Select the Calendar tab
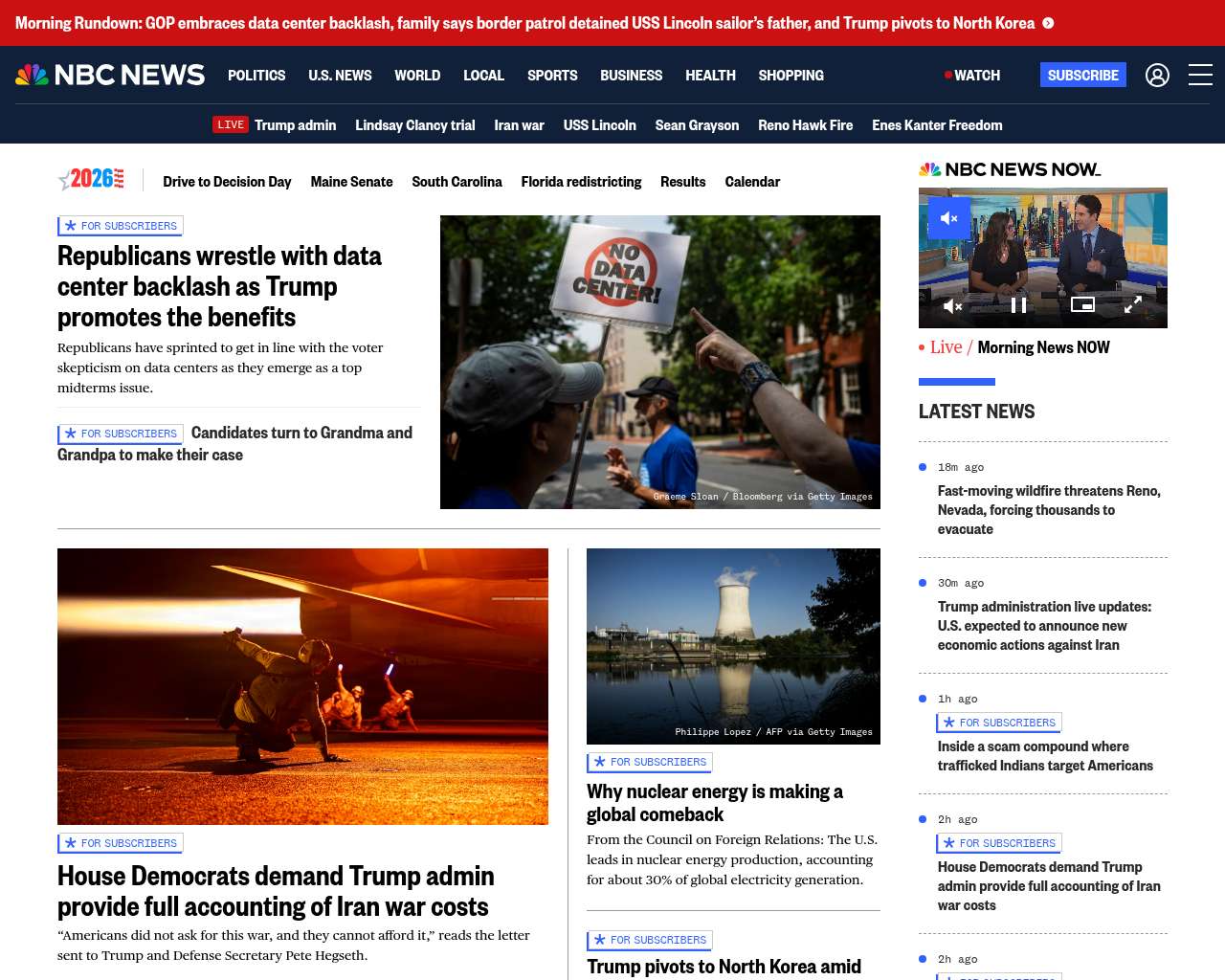Image resolution: width=1225 pixels, height=980 pixels. pos(752,181)
